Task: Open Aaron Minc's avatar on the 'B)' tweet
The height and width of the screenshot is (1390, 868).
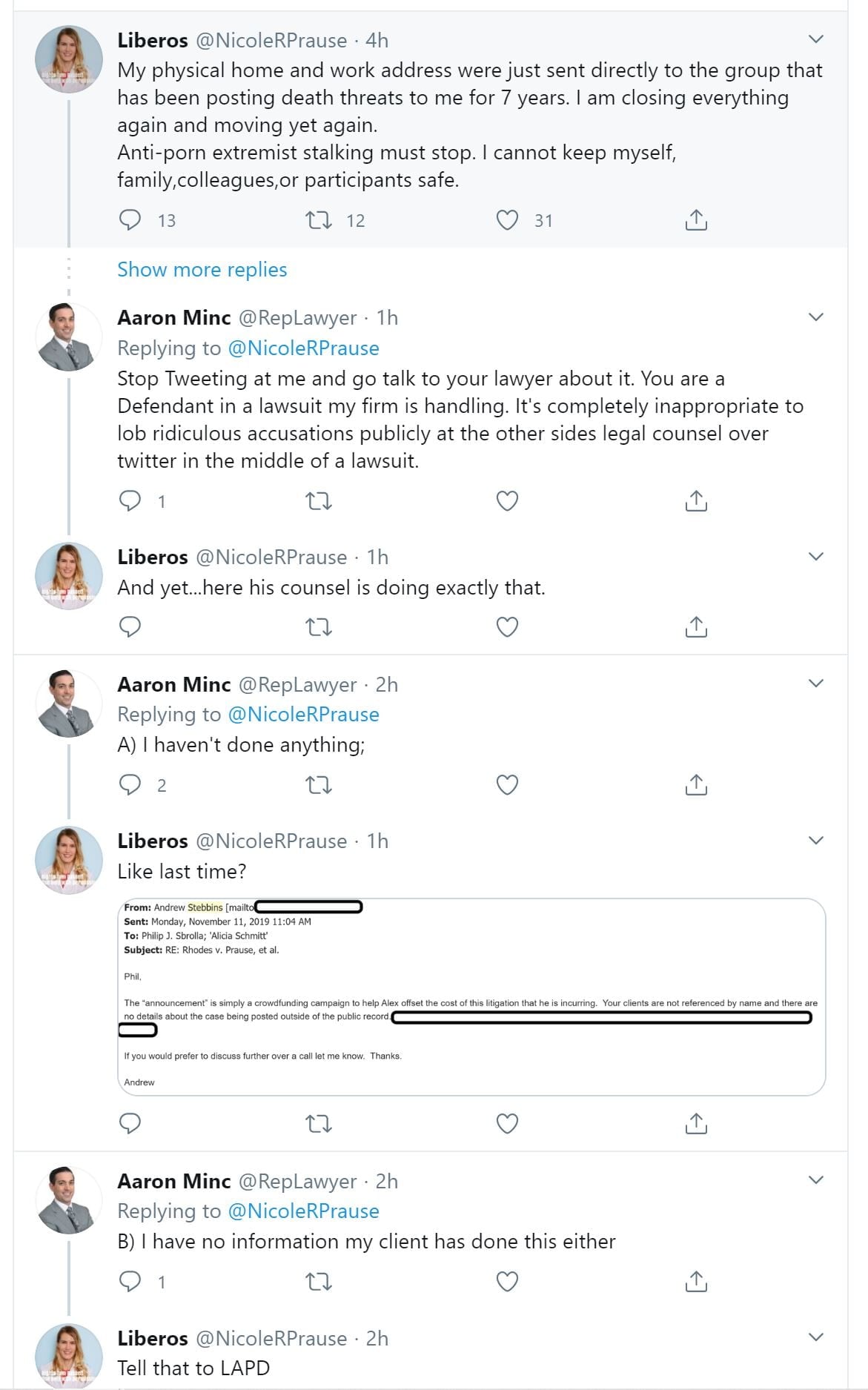Action: coord(69,1199)
